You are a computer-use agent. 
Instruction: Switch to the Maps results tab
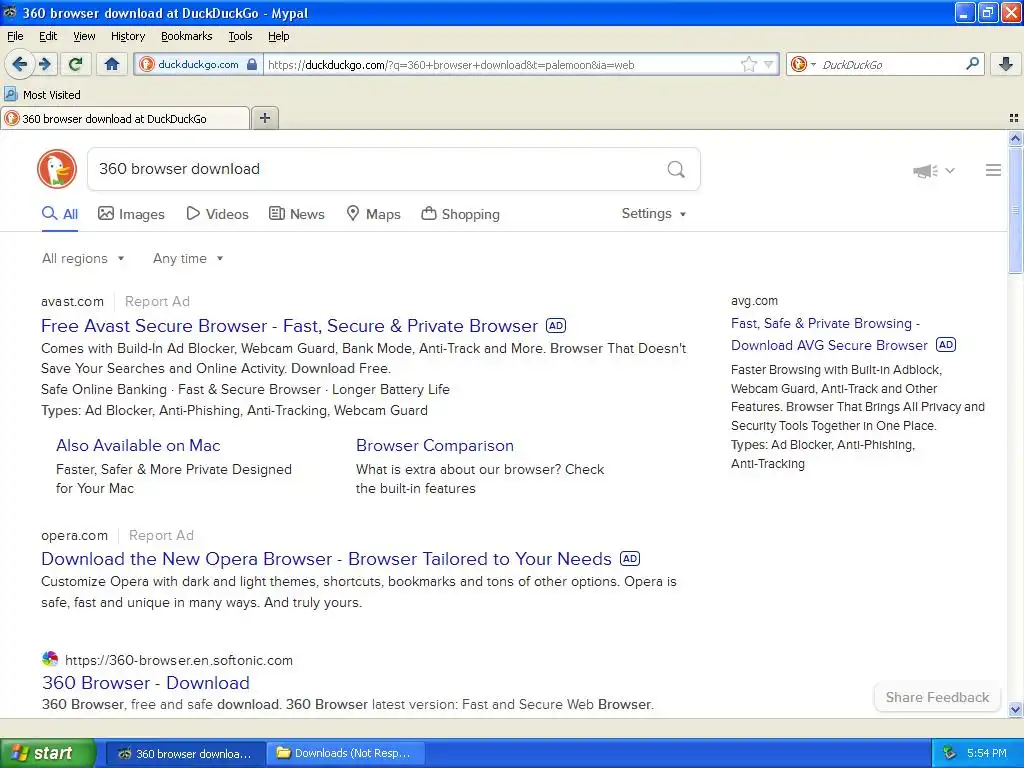click(373, 214)
